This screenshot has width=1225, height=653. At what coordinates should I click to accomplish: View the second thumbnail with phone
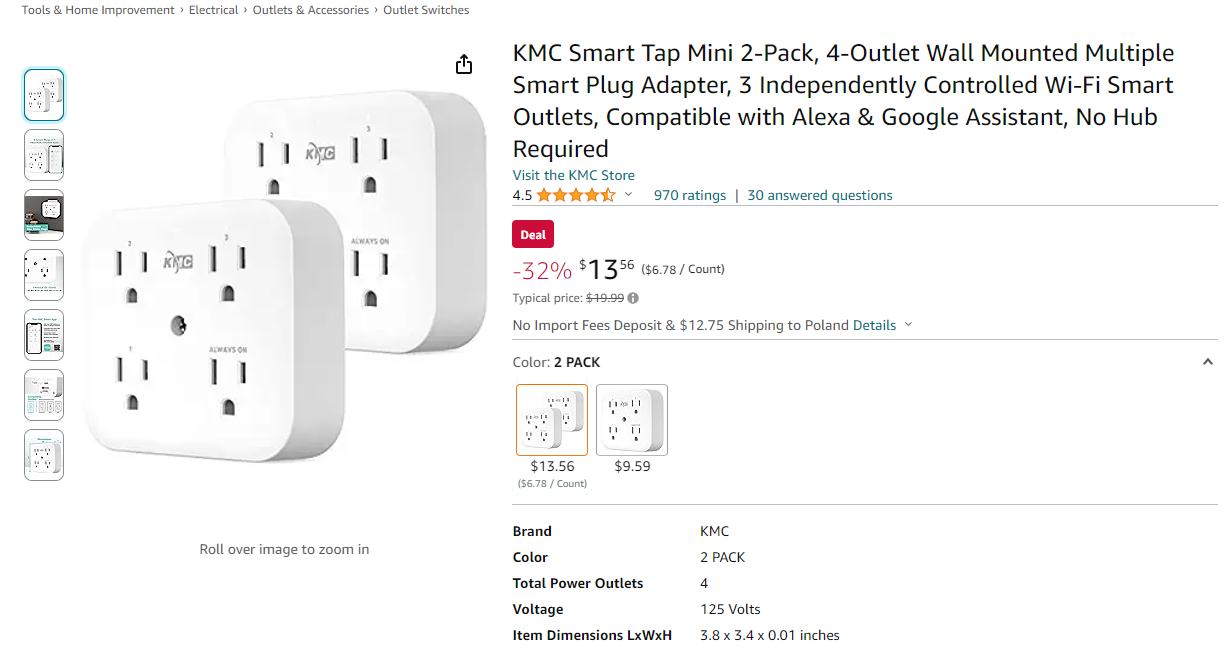pos(44,155)
